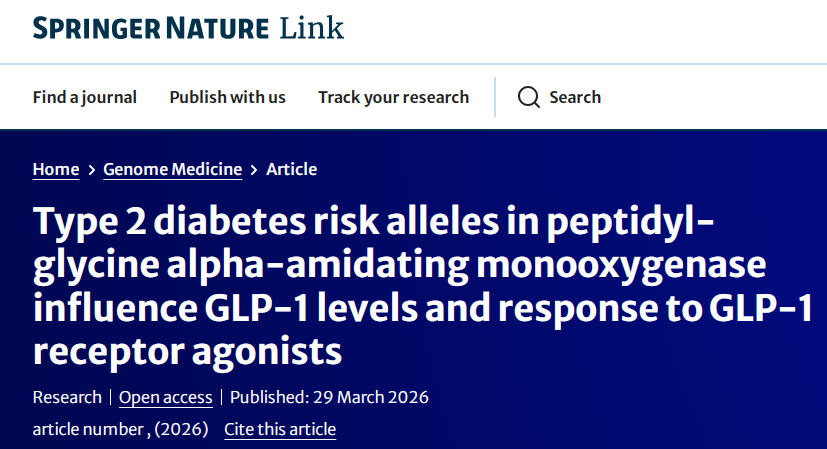
Task: Open the Find a journal menu
Action: [85, 97]
